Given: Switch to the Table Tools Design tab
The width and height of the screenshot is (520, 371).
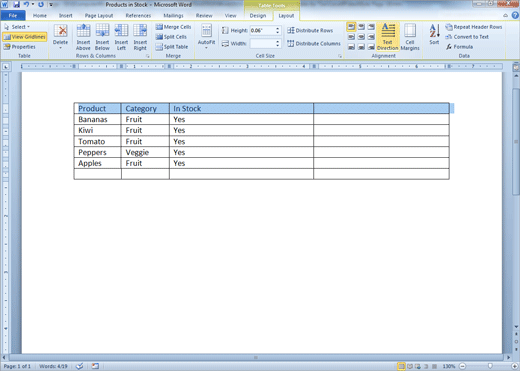Looking at the screenshot, I should [258, 16].
